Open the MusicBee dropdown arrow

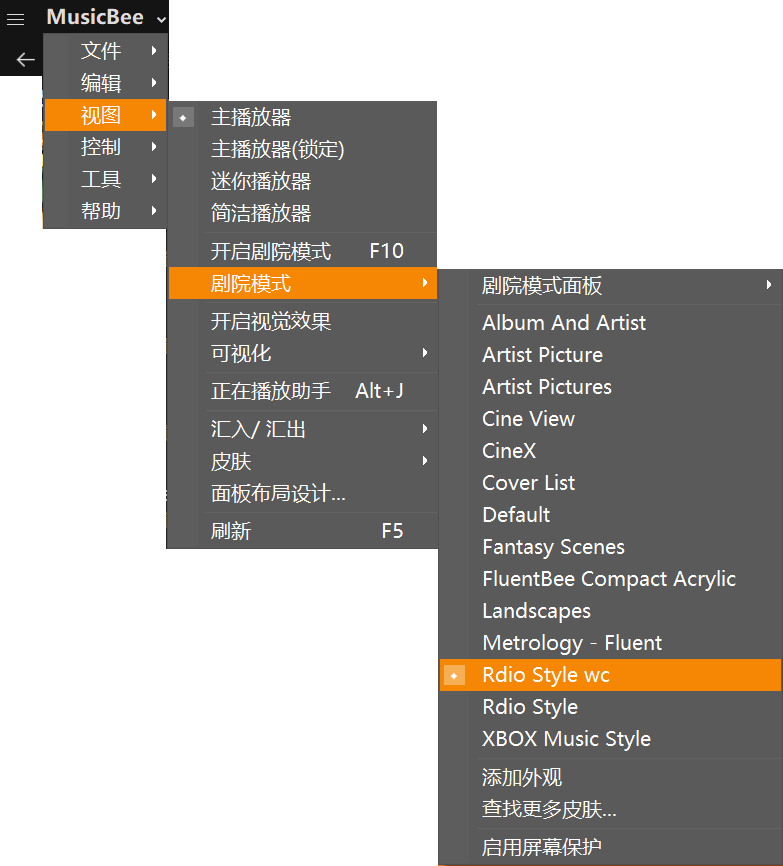(161, 20)
